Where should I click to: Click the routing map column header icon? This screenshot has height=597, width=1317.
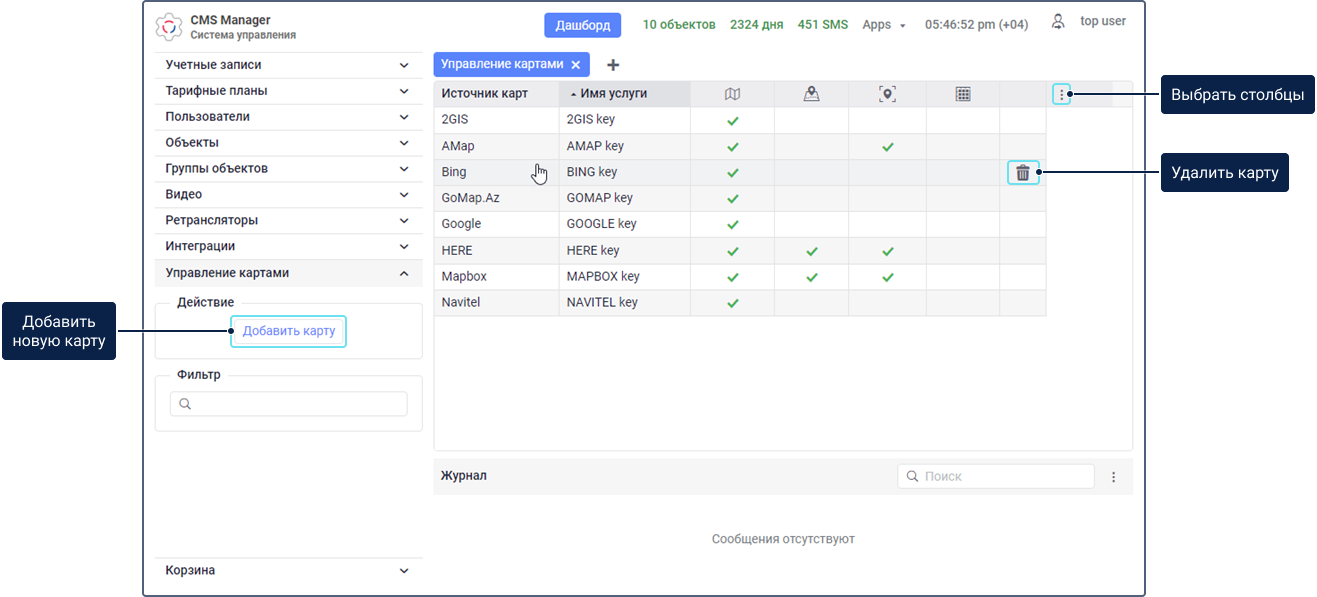coord(811,94)
